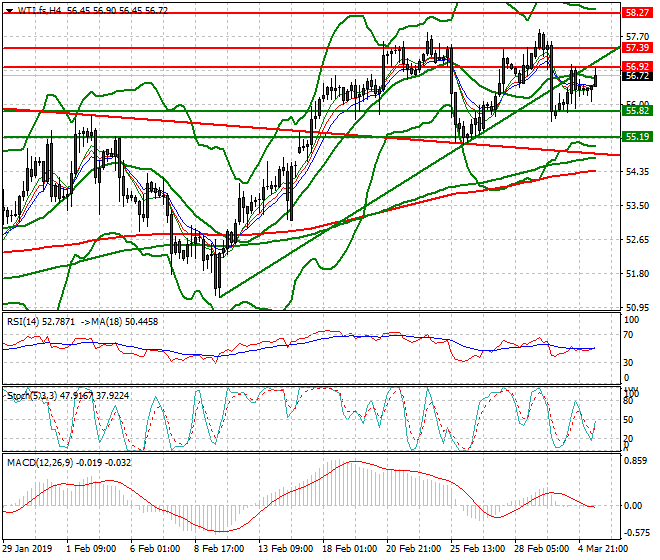The height and width of the screenshot is (560, 660).
Task: Click the 1 Feb 09:00 time label
Action: pos(91,549)
